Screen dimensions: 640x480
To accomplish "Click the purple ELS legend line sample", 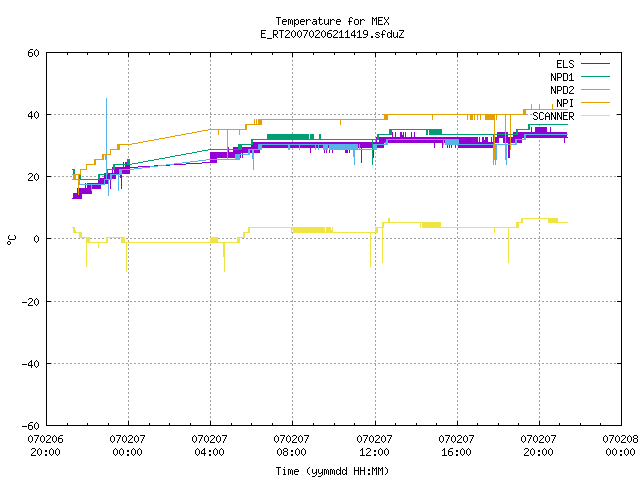I will pyautogui.click(x=595, y=64).
